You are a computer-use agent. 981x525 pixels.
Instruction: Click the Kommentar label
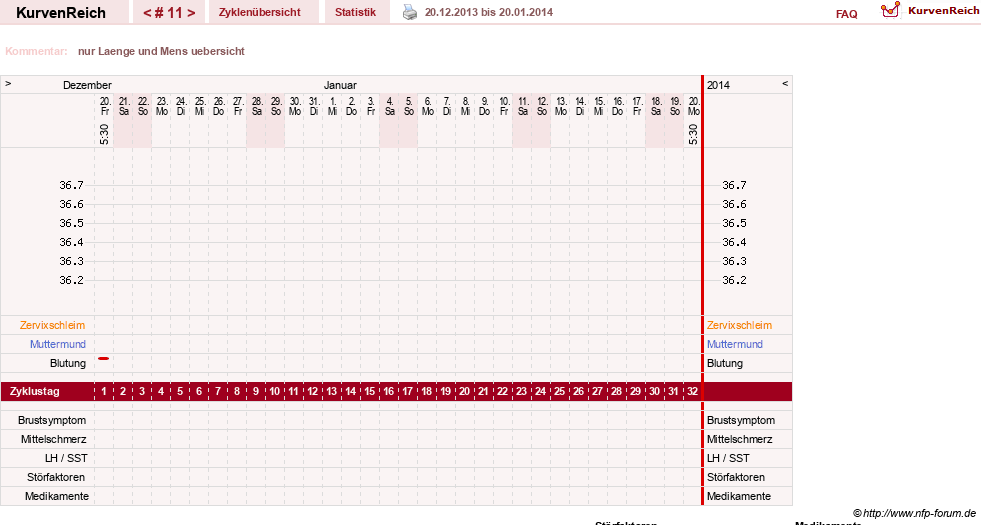coord(36,51)
